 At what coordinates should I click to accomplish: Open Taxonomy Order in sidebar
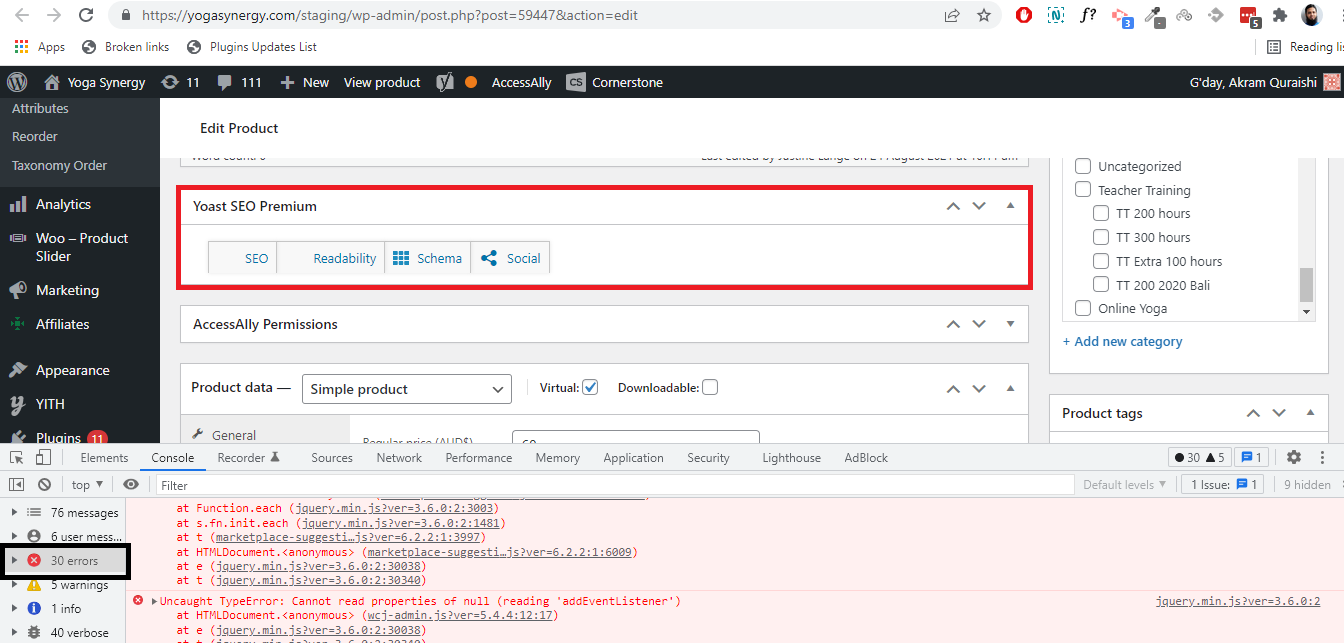[x=59, y=165]
